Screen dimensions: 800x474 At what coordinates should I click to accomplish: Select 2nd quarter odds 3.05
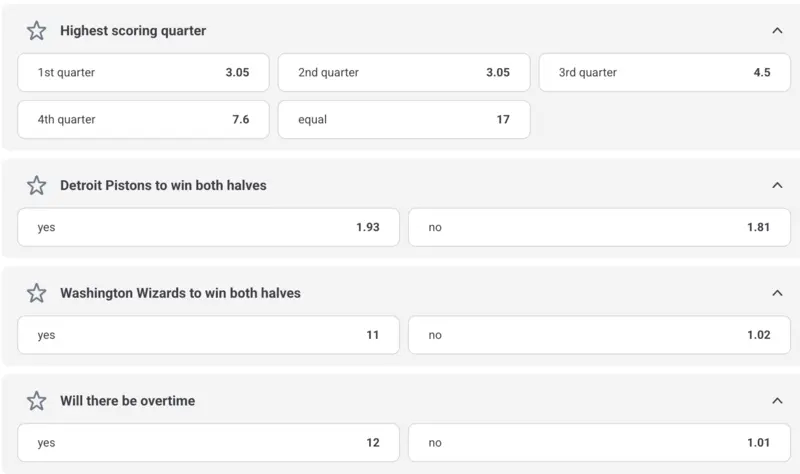403,73
